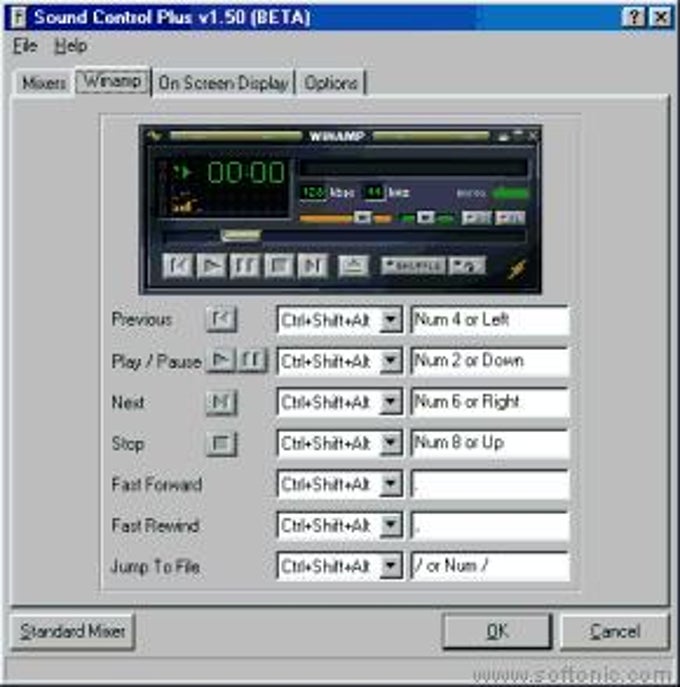Open the Help menu
The height and width of the screenshot is (687, 680).
[x=70, y=46]
